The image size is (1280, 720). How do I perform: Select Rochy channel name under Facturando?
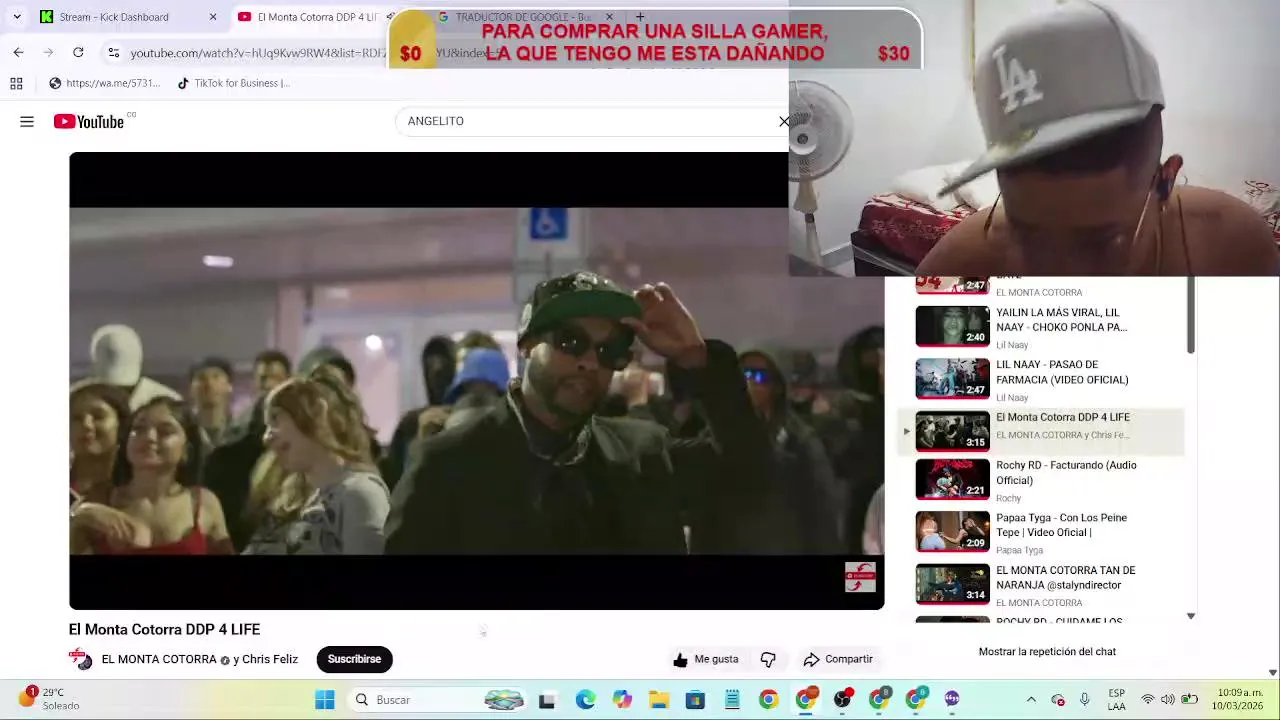point(1008,498)
